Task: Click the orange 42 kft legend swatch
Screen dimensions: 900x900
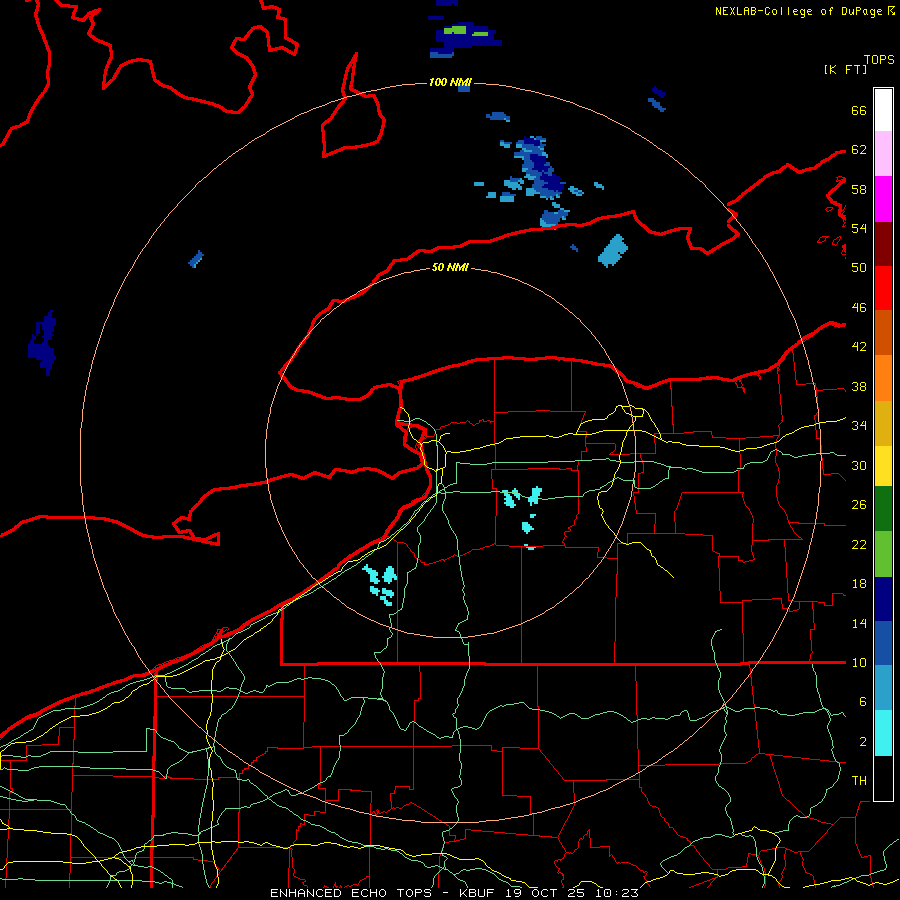Action: (883, 378)
